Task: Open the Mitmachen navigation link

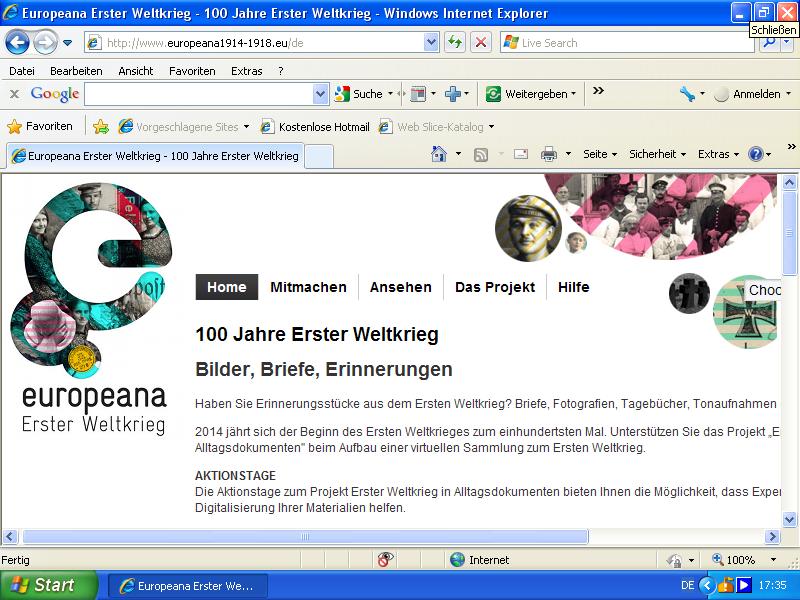Action: [308, 287]
